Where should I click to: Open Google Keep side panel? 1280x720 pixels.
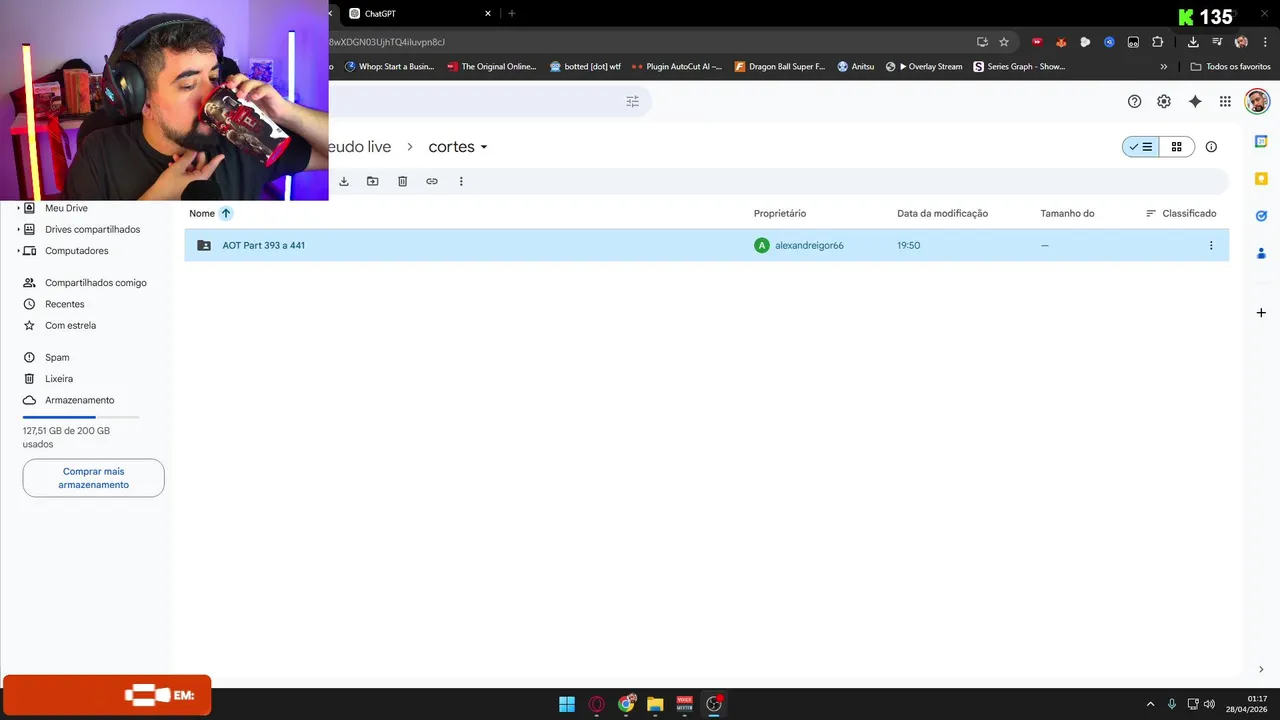tap(1261, 178)
